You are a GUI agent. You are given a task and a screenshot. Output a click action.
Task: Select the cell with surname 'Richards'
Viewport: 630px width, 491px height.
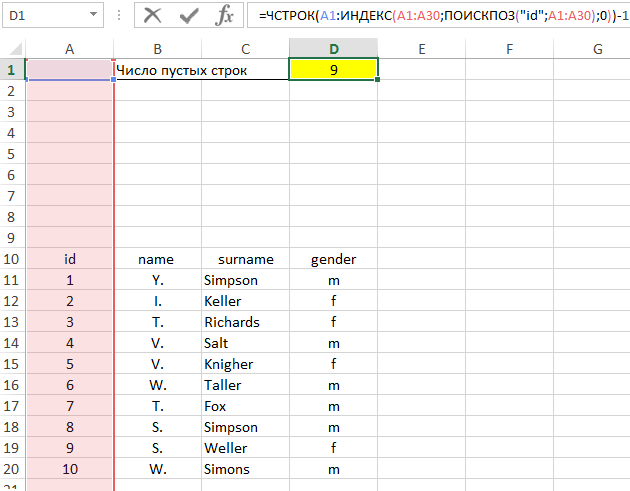tap(245, 322)
